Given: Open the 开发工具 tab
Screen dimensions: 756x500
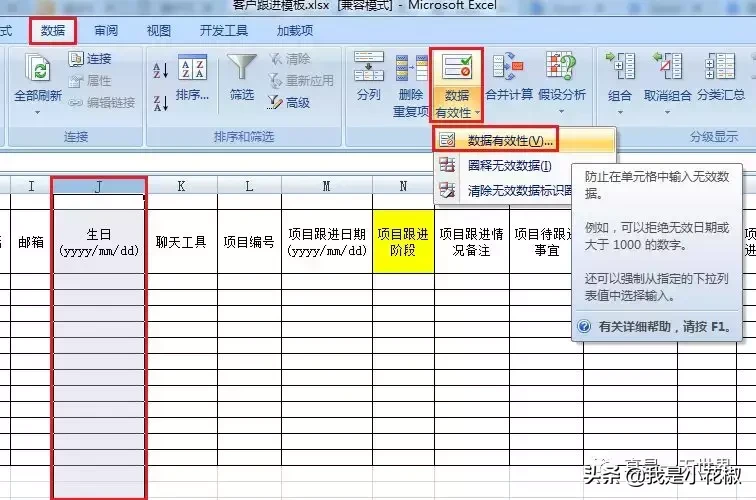Looking at the screenshot, I should 224,31.
